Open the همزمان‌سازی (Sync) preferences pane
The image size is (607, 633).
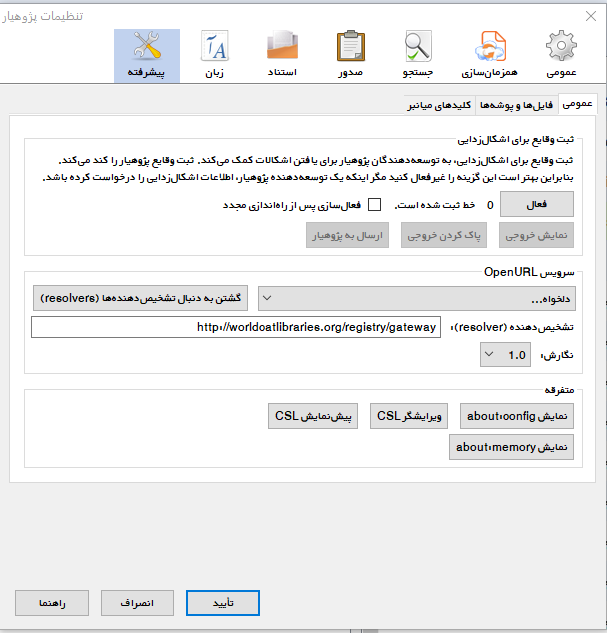point(487,55)
